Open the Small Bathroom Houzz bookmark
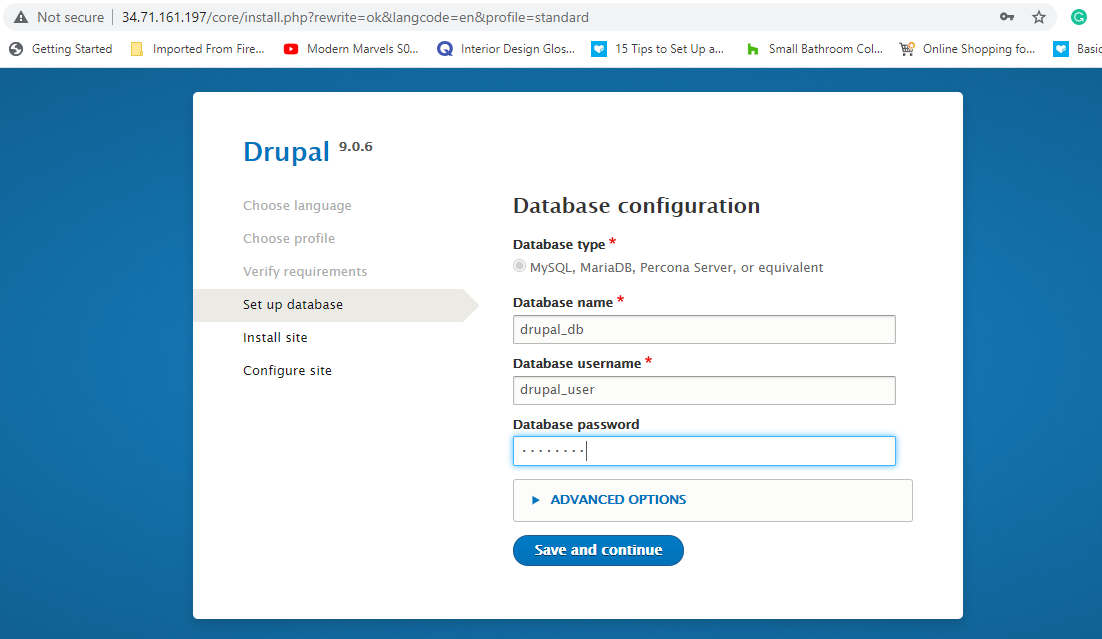 click(x=814, y=48)
